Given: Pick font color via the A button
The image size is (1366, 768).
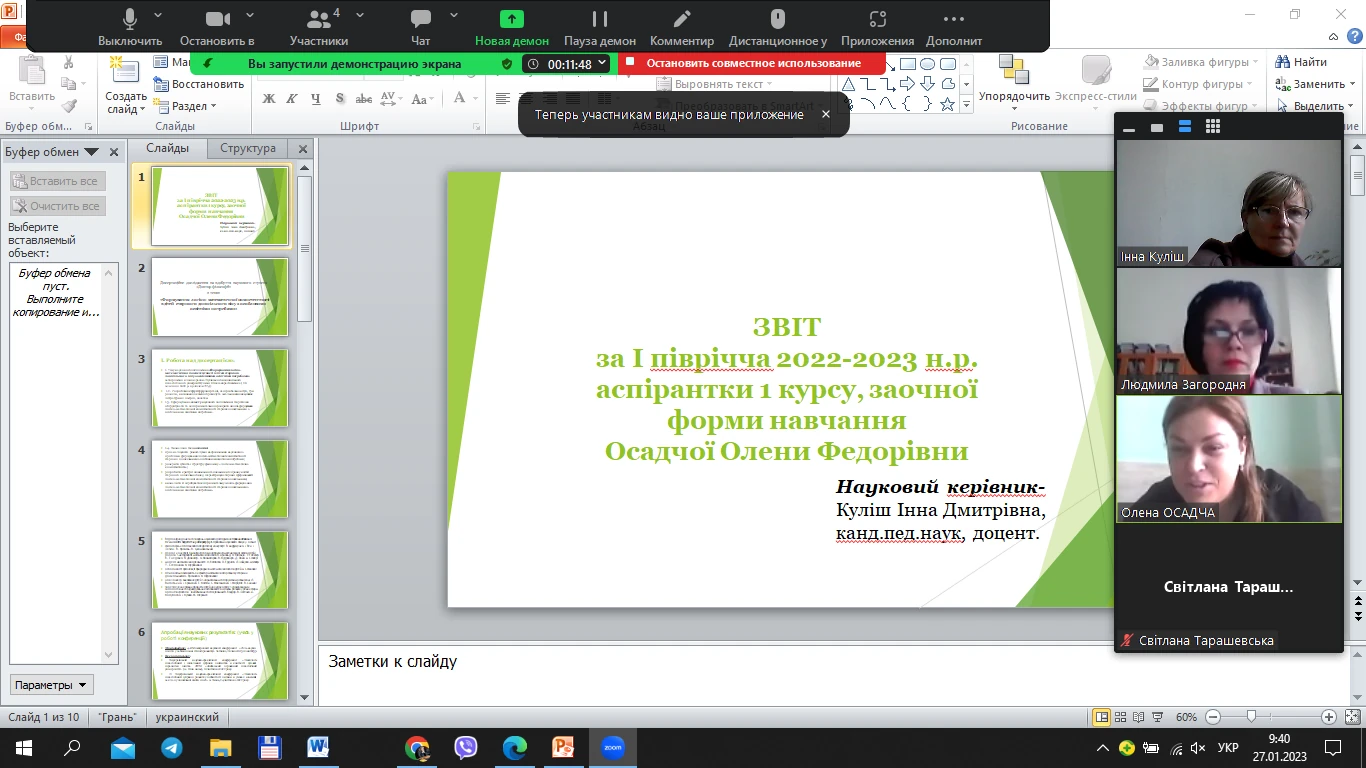Looking at the screenshot, I should [460, 98].
